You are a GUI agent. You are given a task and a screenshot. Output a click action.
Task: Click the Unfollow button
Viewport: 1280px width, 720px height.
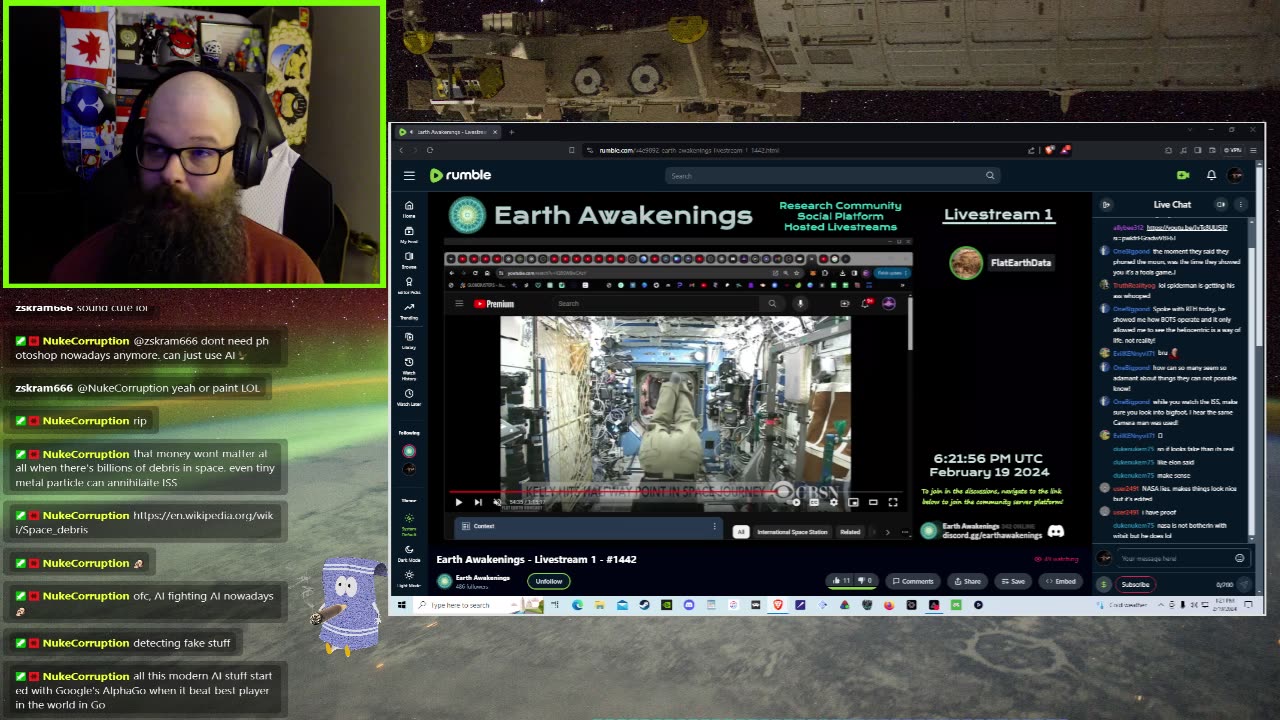click(548, 581)
